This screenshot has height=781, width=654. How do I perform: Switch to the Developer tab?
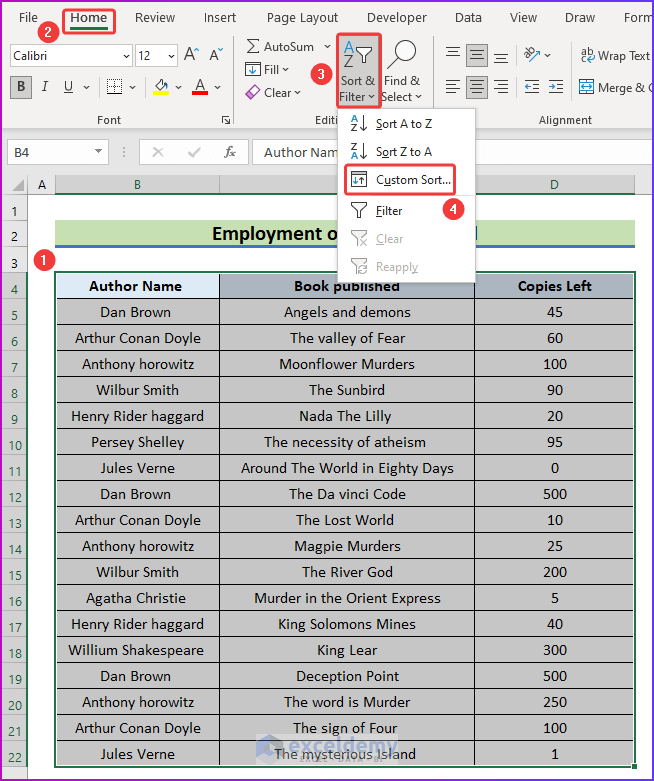(x=396, y=18)
